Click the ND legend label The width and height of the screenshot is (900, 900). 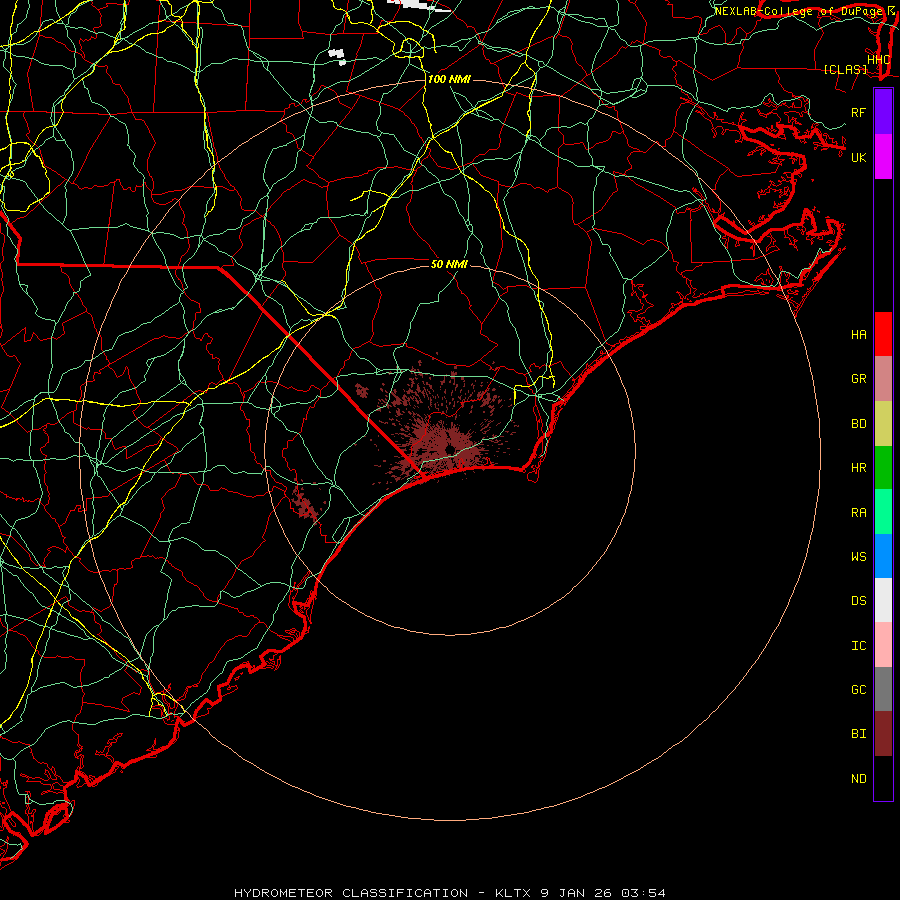pyautogui.click(x=858, y=779)
